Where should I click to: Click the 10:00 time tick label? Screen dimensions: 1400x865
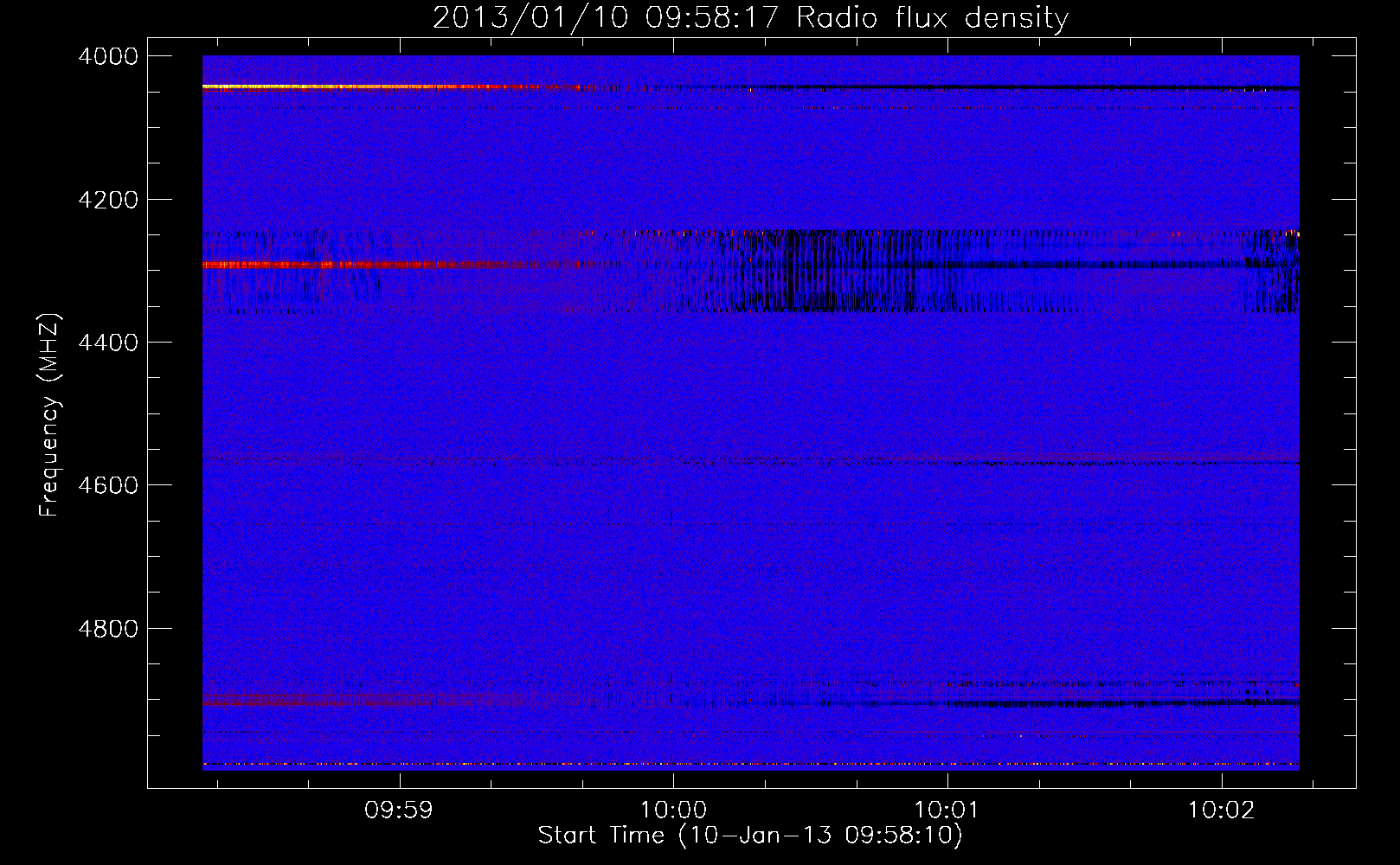point(673,811)
